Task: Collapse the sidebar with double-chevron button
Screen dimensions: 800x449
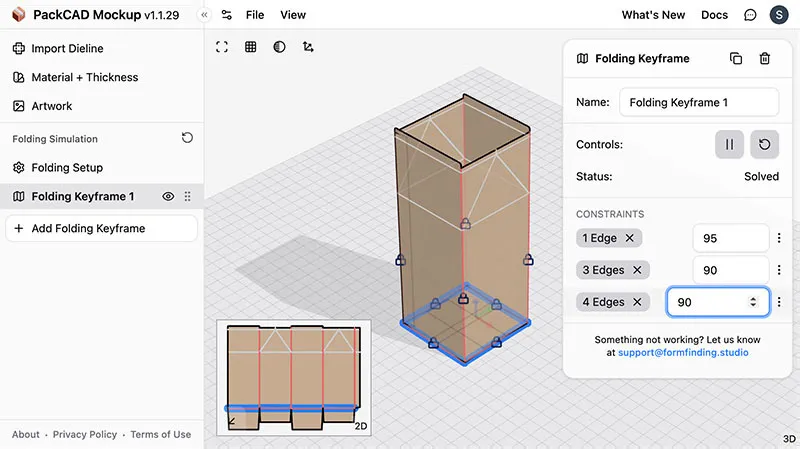Action: coord(204,15)
